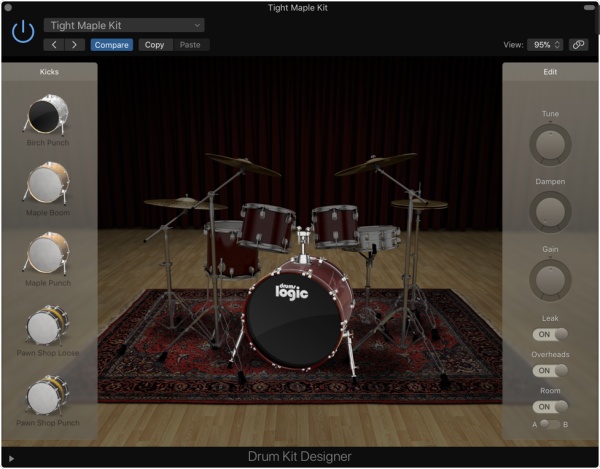600x469 pixels.
Task: Toggle the plug-in power button
Action: click(23, 31)
